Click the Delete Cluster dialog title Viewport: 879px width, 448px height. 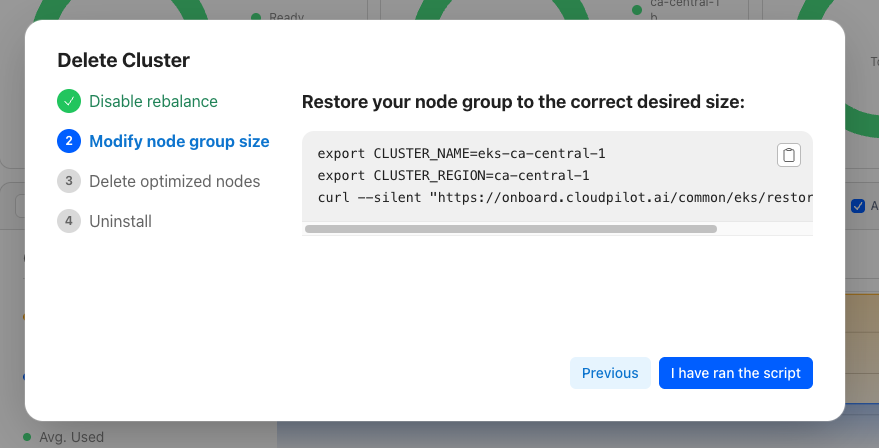pos(123,60)
